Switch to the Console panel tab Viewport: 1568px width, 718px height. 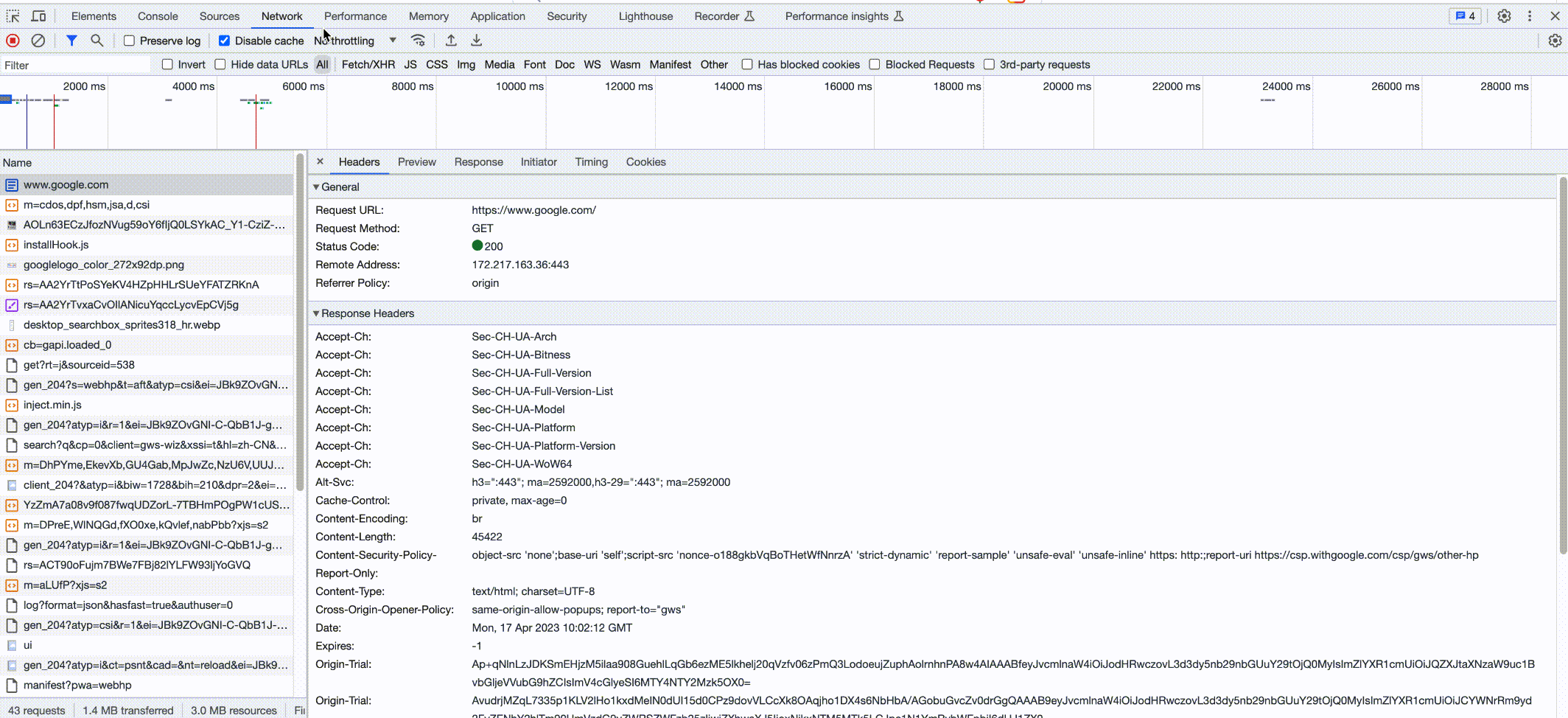(x=158, y=16)
